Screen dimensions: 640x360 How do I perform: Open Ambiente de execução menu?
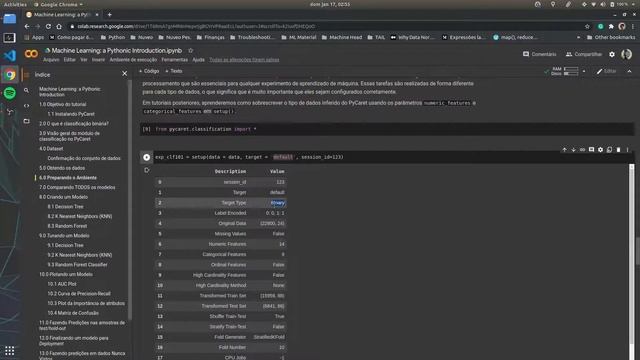click(x=133, y=60)
